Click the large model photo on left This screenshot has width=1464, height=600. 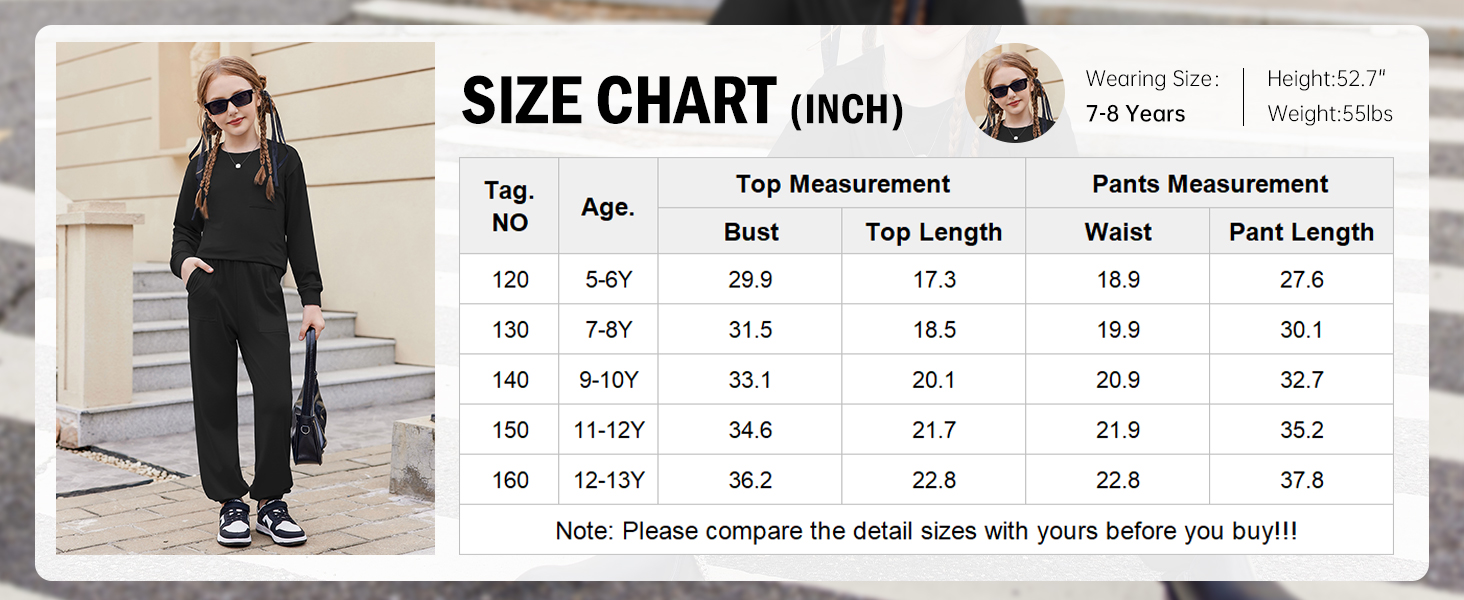(x=245, y=298)
